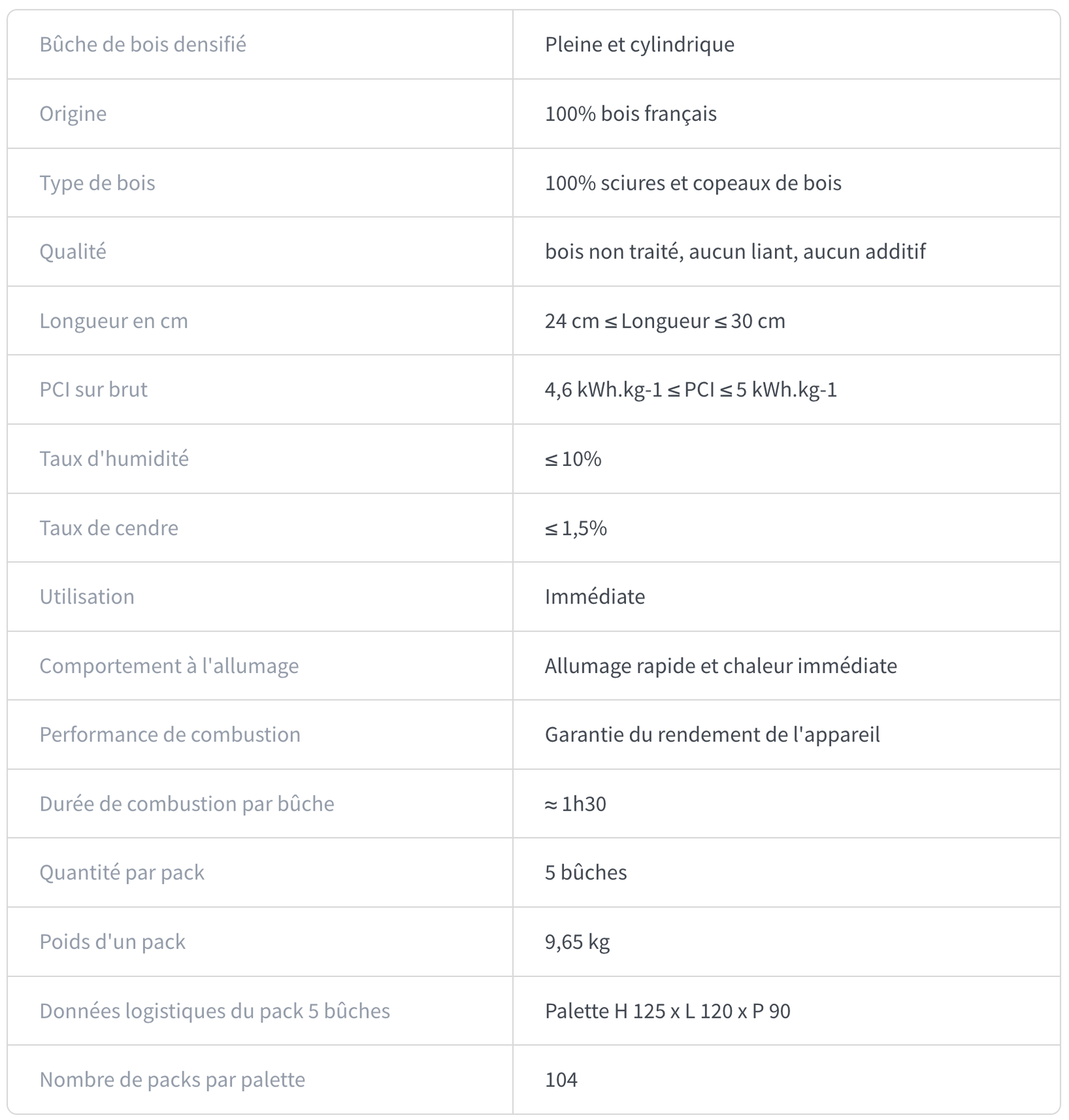
Task: Select '100% sciures et copeaux de bois' text
Action: [x=692, y=182]
